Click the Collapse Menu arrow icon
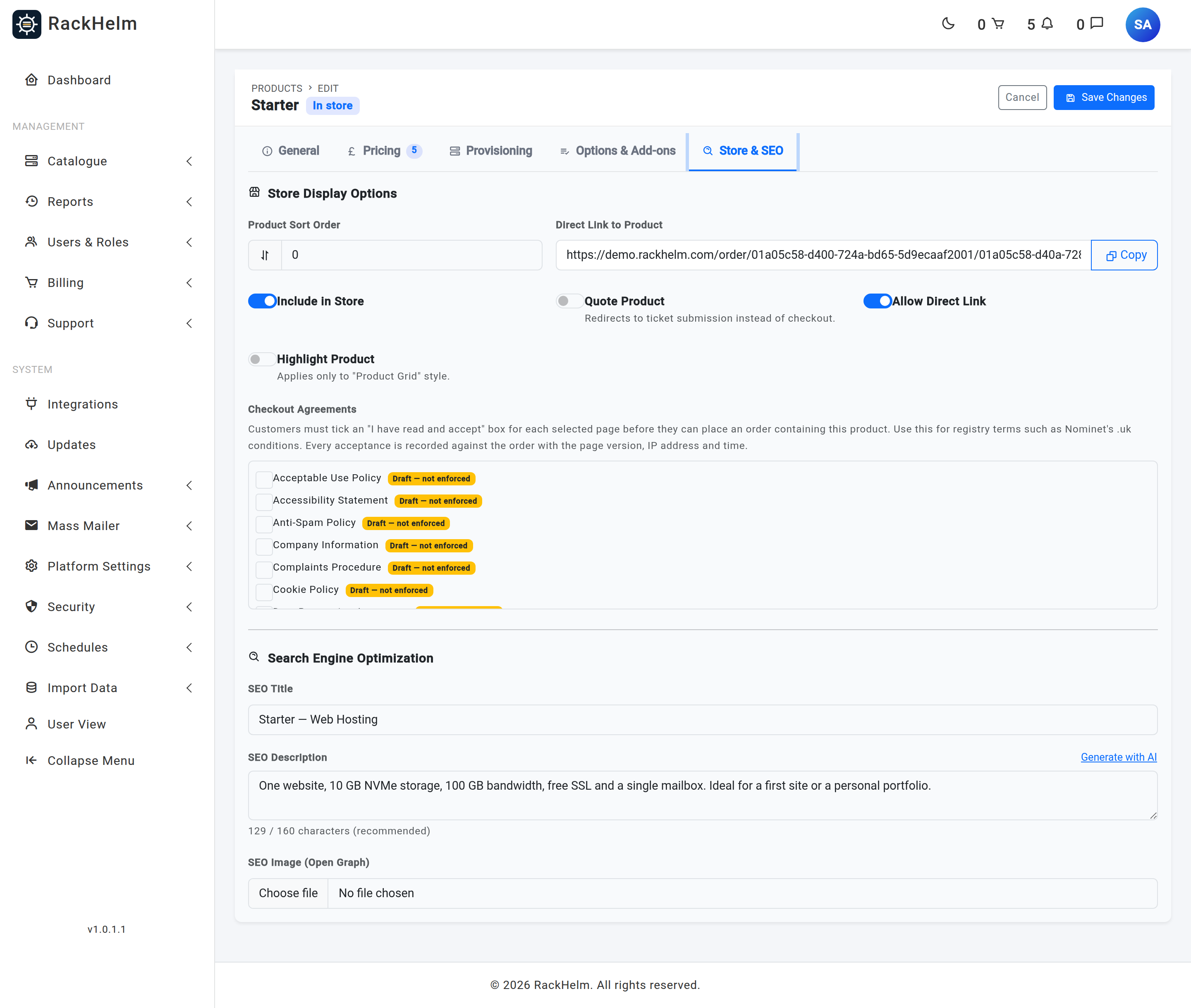This screenshot has height=1008, width=1191. (31, 760)
